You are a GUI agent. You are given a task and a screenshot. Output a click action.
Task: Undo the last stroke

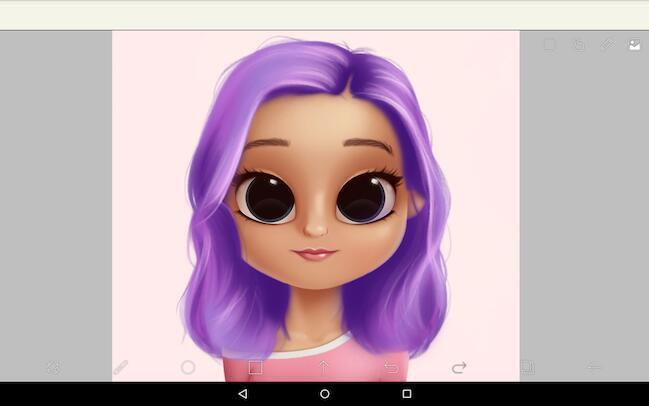pyautogui.click(x=391, y=367)
